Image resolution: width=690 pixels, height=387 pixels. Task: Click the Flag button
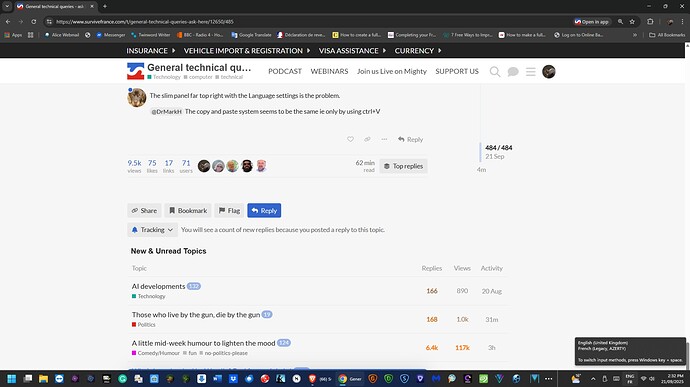point(229,210)
